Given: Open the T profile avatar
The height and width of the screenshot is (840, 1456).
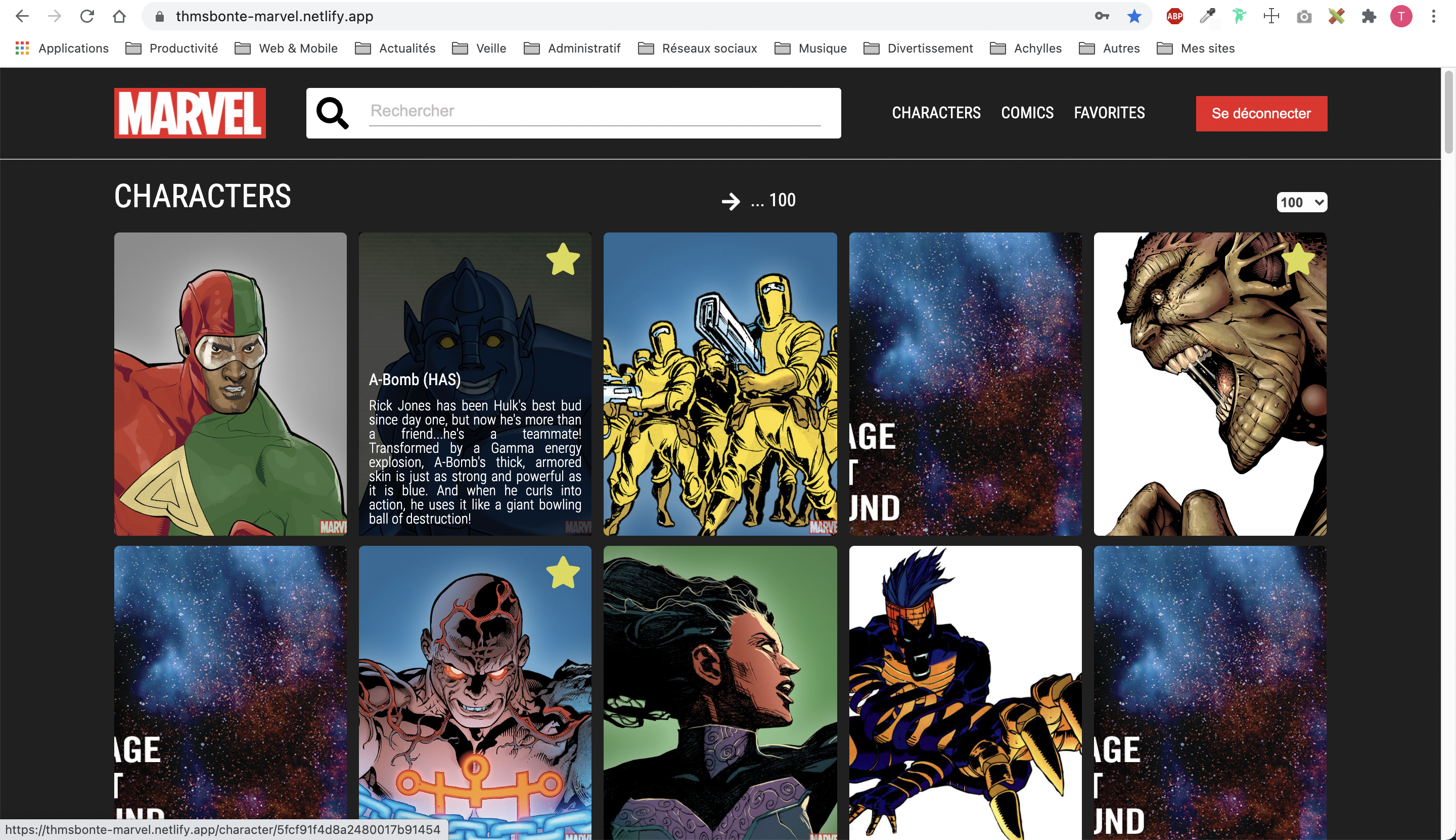Looking at the screenshot, I should tap(1400, 16).
